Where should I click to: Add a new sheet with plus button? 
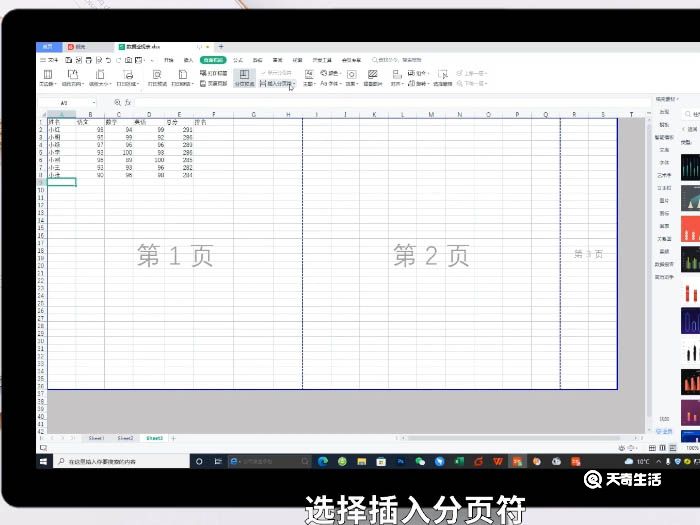[x=174, y=438]
